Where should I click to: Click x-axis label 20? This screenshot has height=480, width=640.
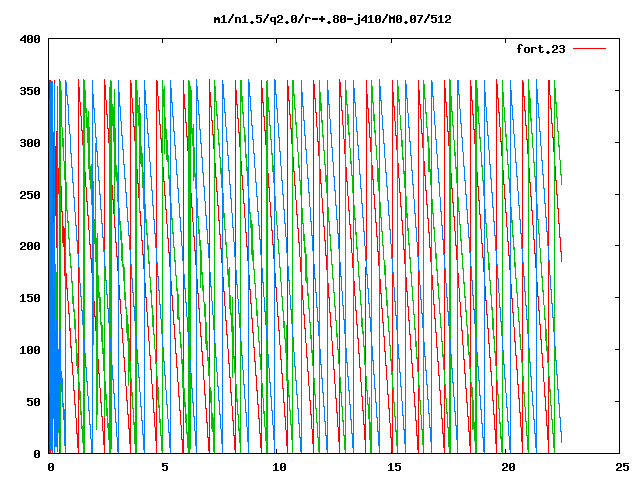508,467
